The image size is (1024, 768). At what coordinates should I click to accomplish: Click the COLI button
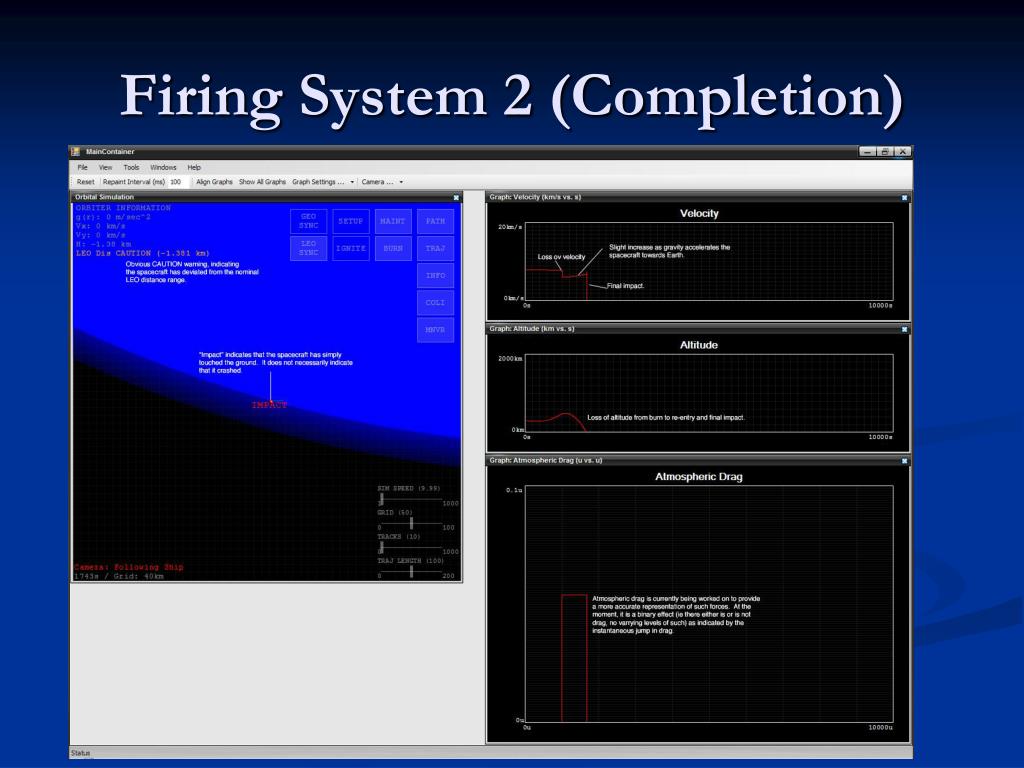coord(436,302)
